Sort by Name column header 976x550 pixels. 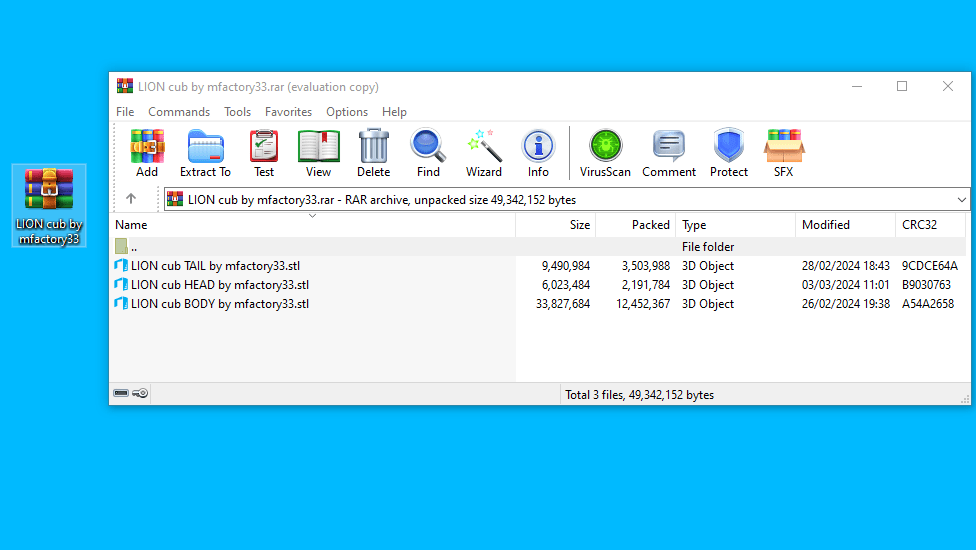pyautogui.click(x=312, y=225)
